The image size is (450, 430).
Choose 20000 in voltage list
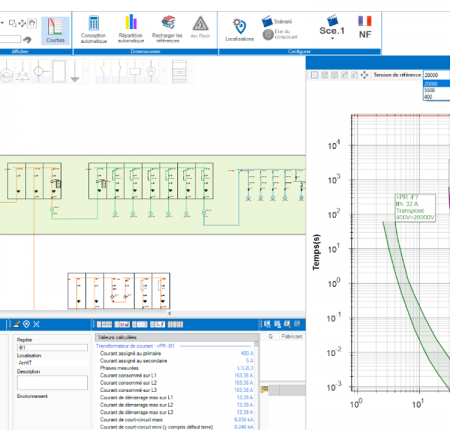[x=436, y=84]
